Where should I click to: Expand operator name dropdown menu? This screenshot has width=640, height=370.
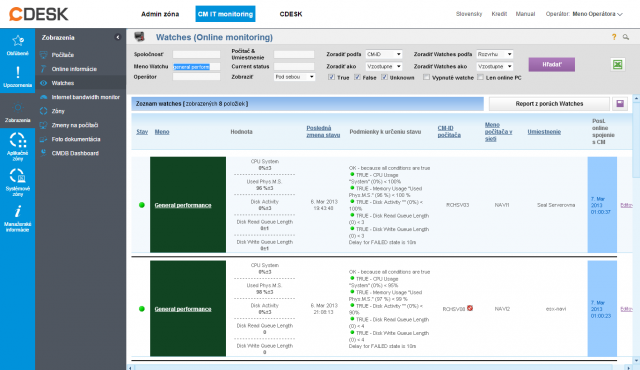pyautogui.click(x=620, y=14)
